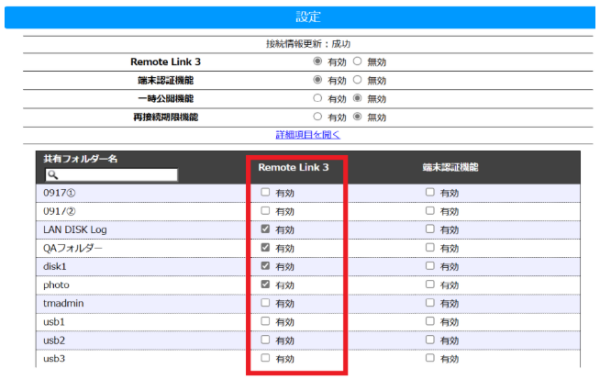Enable Remote Link 3 for usb1
Image resolution: width=600 pixels, height=391 pixels.
coord(265,321)
